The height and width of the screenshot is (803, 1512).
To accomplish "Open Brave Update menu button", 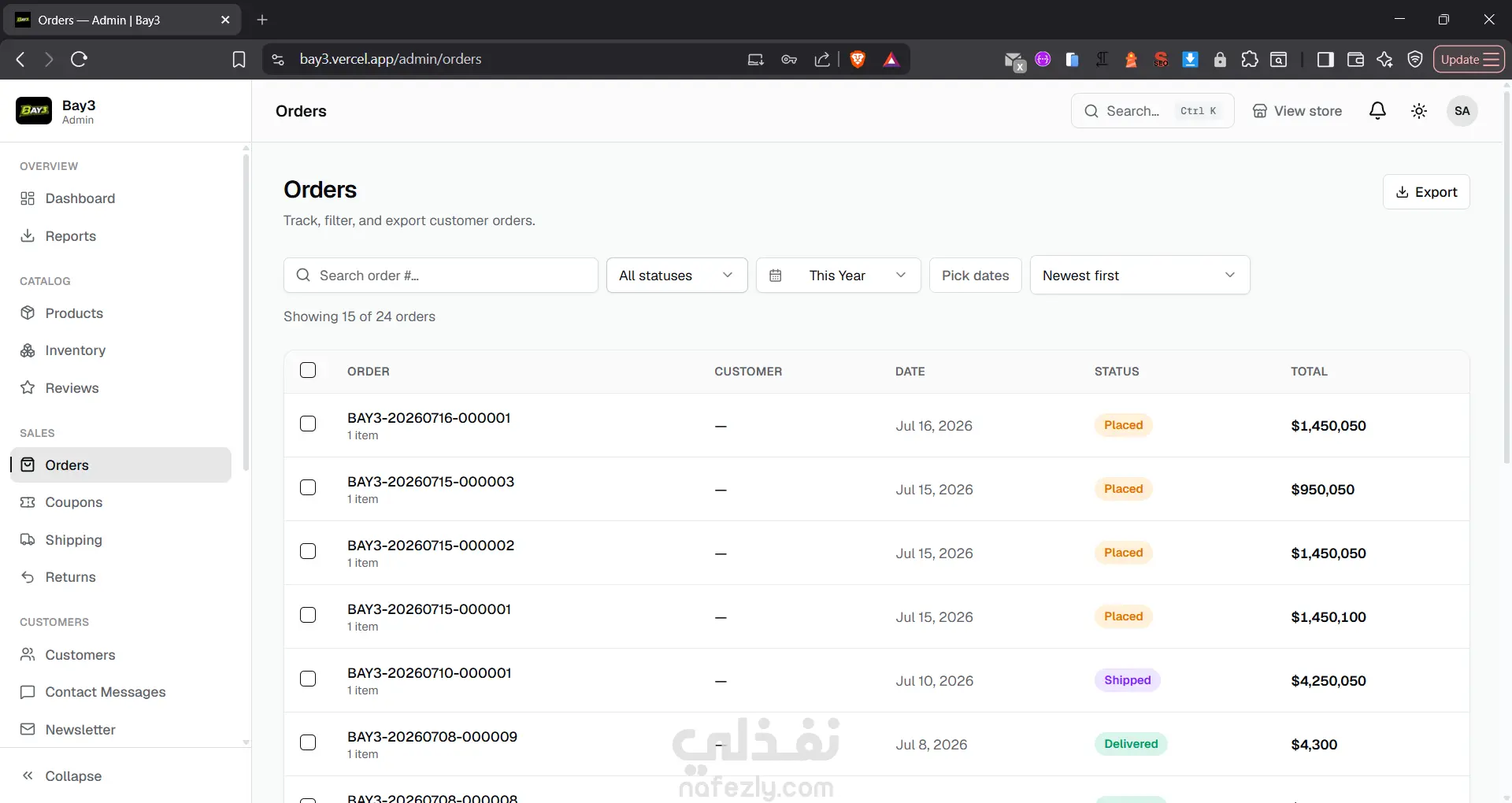I will tap(1469, 59).
